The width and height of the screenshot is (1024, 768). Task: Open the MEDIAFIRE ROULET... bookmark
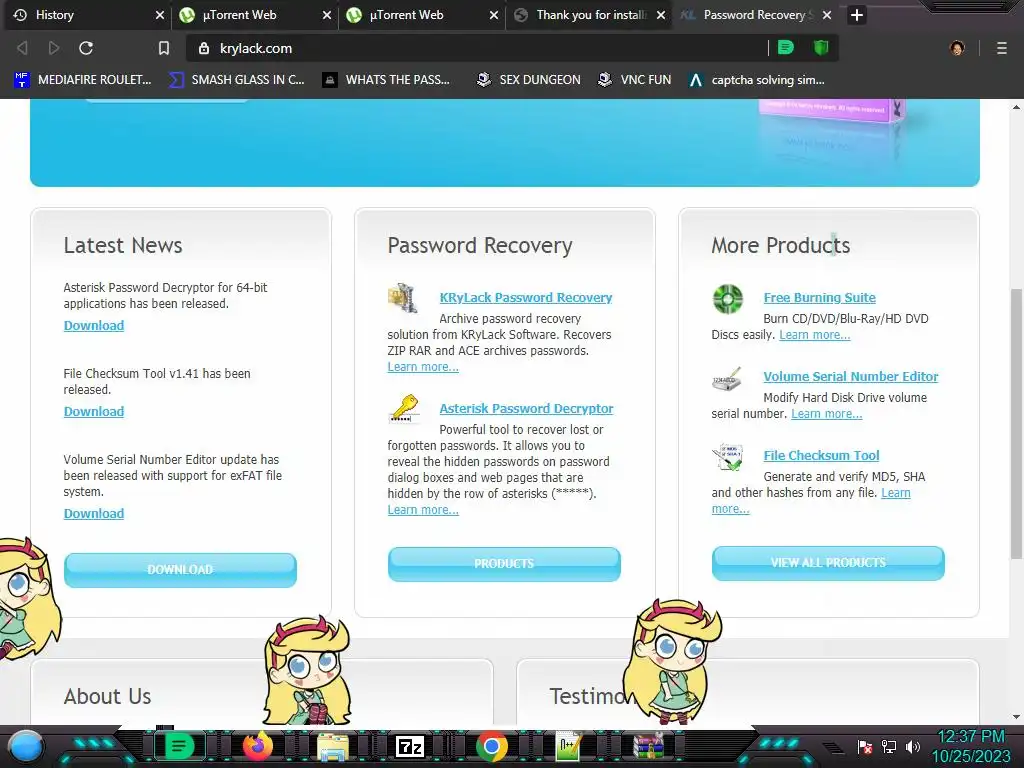coord(82,80)
